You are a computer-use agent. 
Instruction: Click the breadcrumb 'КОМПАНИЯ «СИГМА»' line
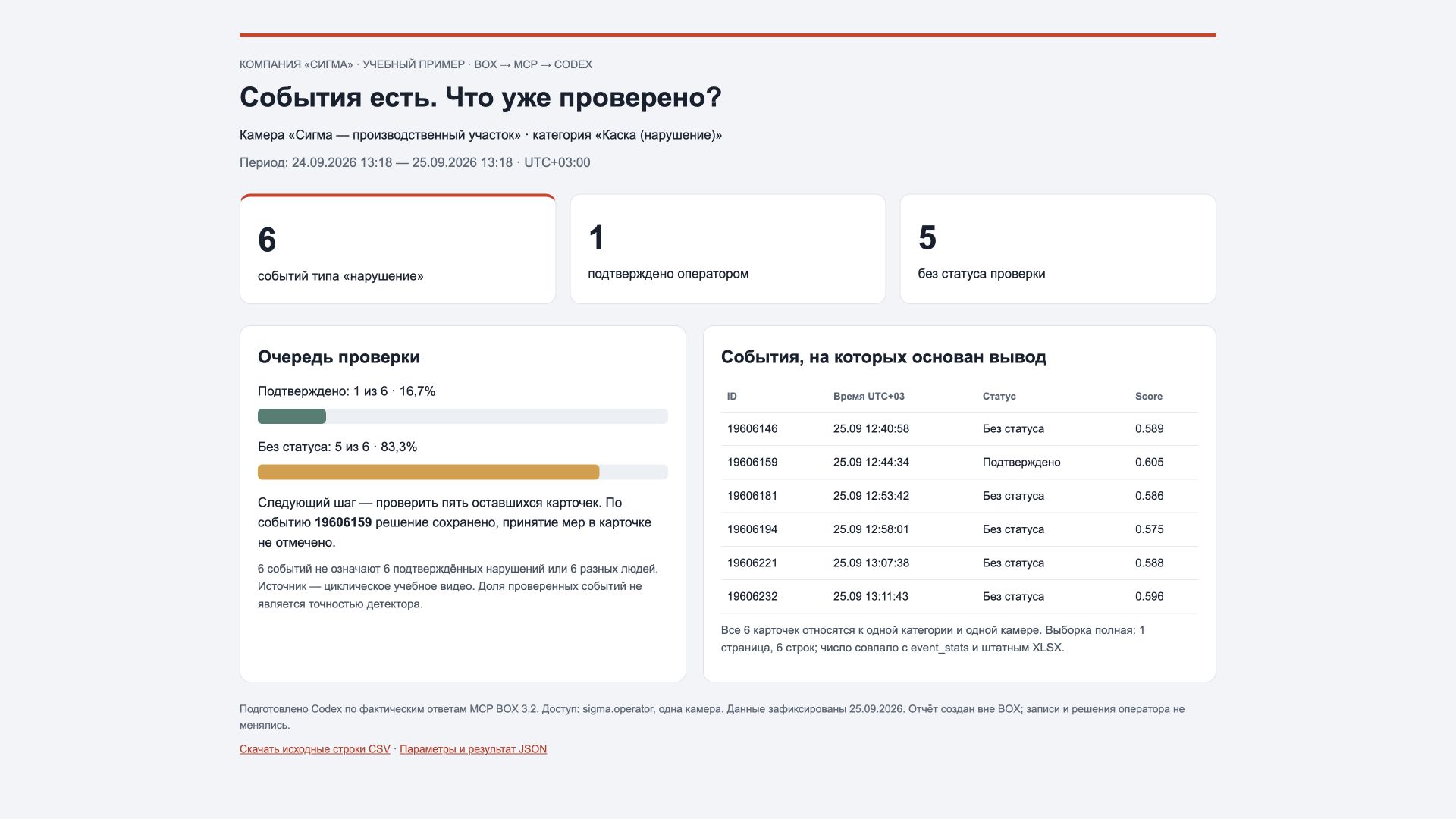click(x=416, y=64)
